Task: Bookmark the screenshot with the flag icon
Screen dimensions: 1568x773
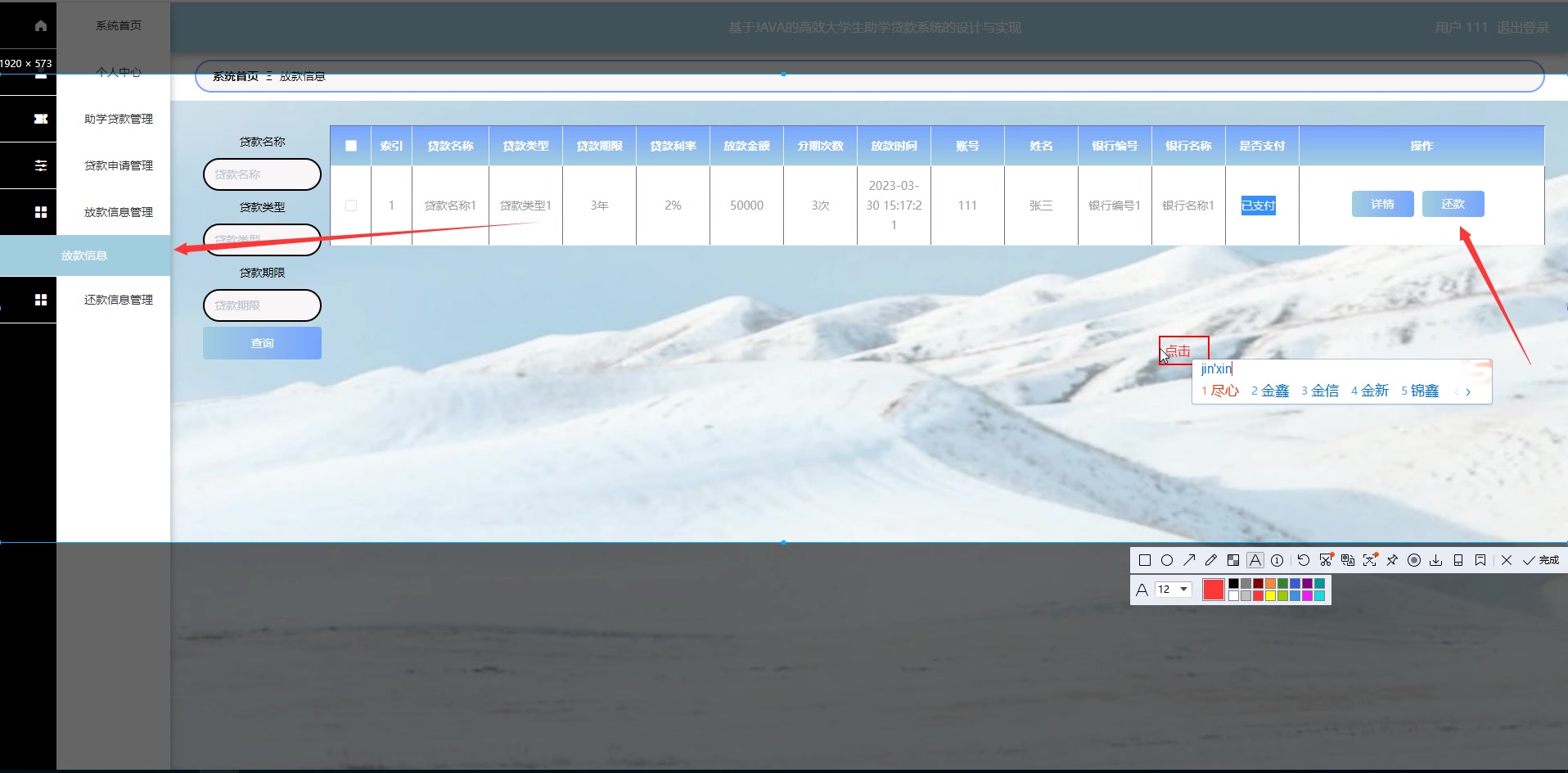Action: click(1480, 561)
